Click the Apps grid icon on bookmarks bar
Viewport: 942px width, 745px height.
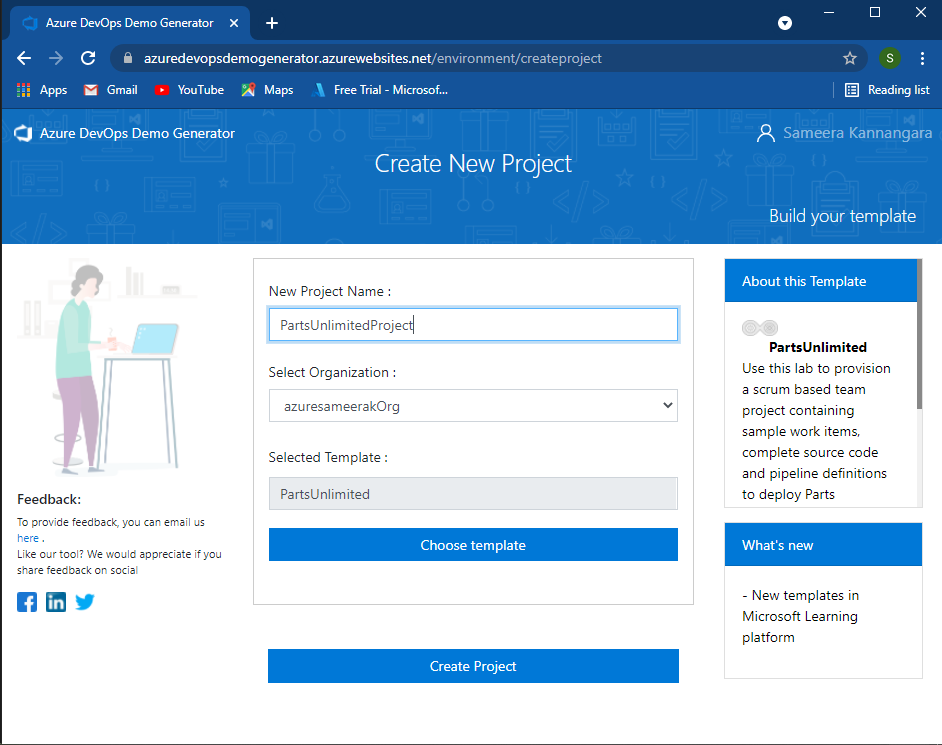coord(23,89)
